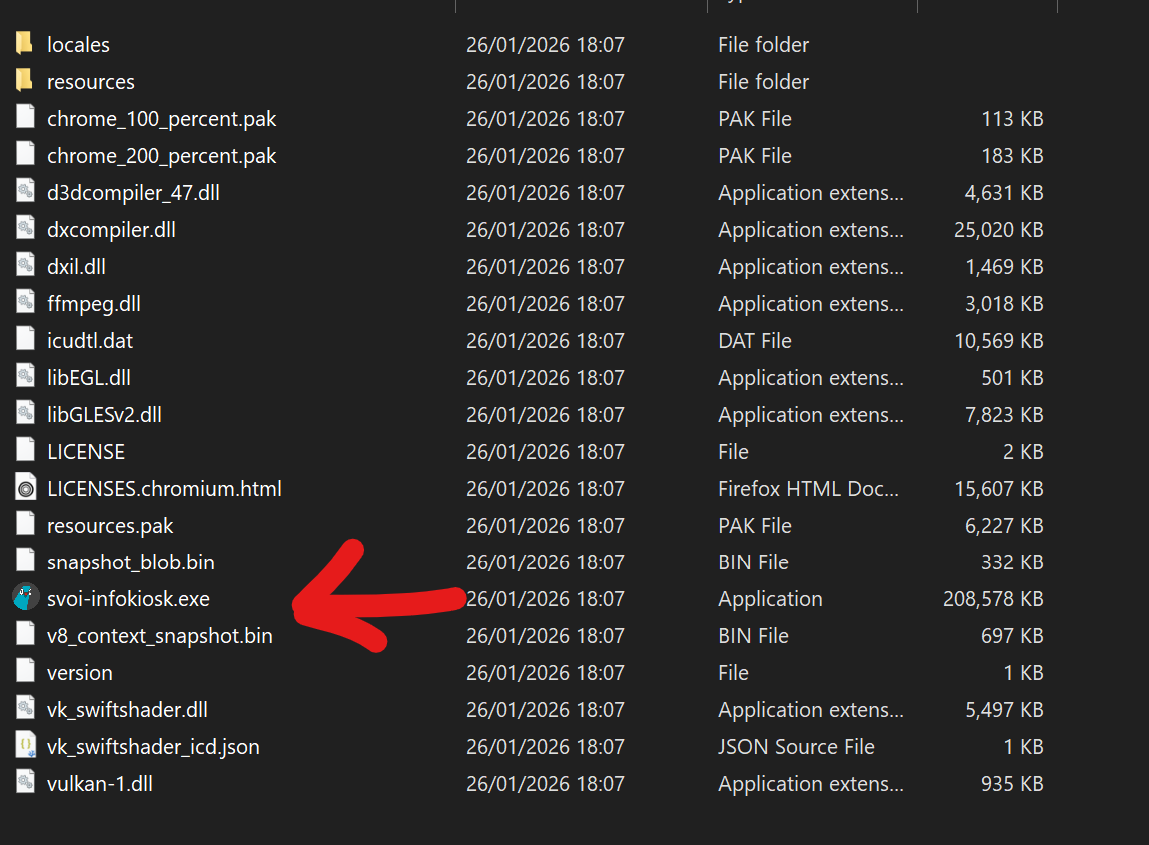Click the LICENSES.chromium.html Firefox icon
Viewport: 1149px width, 845px height.
tap(25, 489)
